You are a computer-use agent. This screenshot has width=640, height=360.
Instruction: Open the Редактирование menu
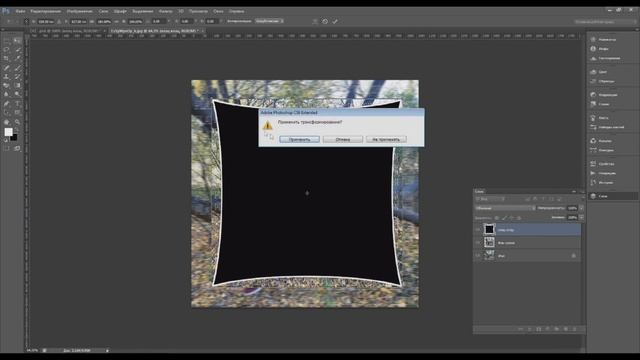46,11
